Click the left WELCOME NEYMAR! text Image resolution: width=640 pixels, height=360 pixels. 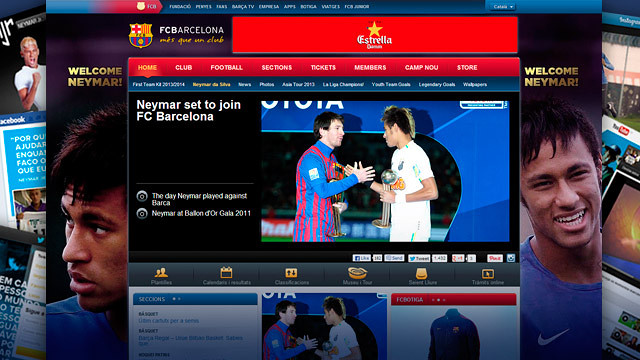click(x=95, y=77)
